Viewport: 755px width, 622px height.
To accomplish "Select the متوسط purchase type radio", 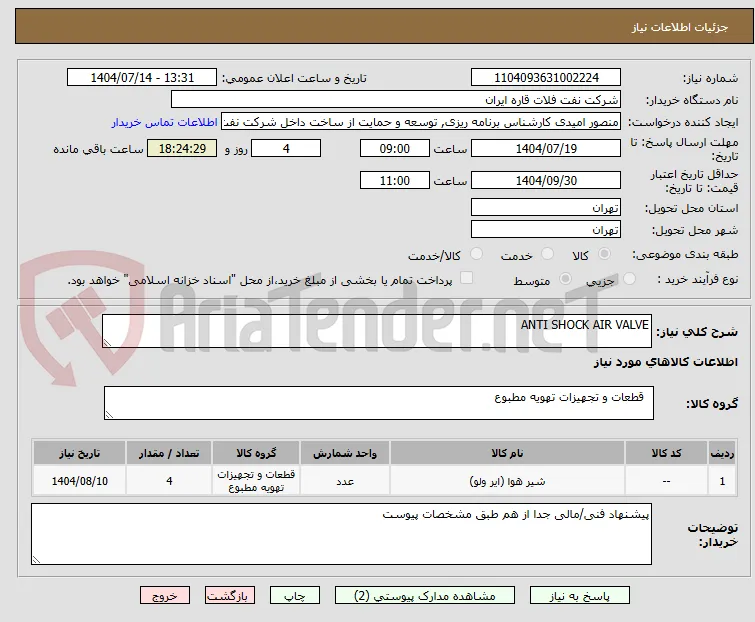I will tap(565, 279).
